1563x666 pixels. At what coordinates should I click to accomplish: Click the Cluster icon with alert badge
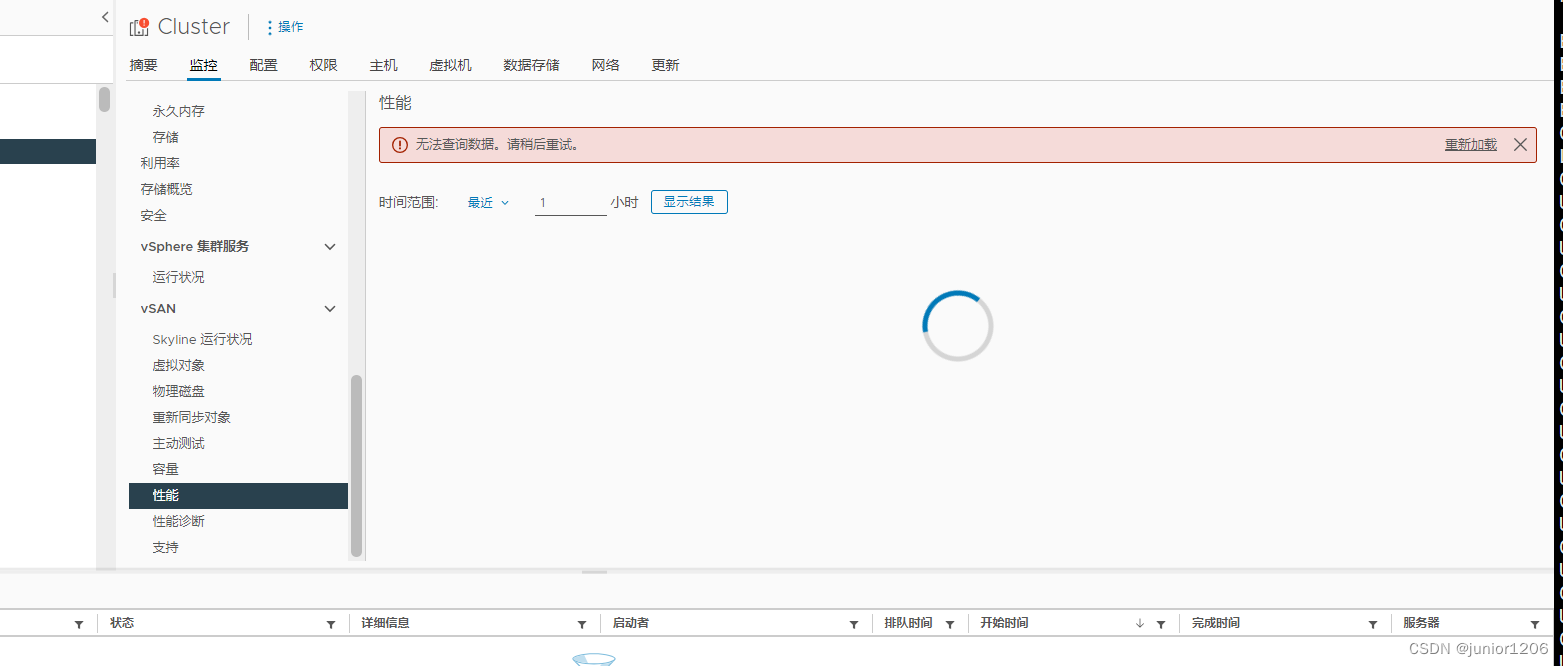tap(139, 27)
